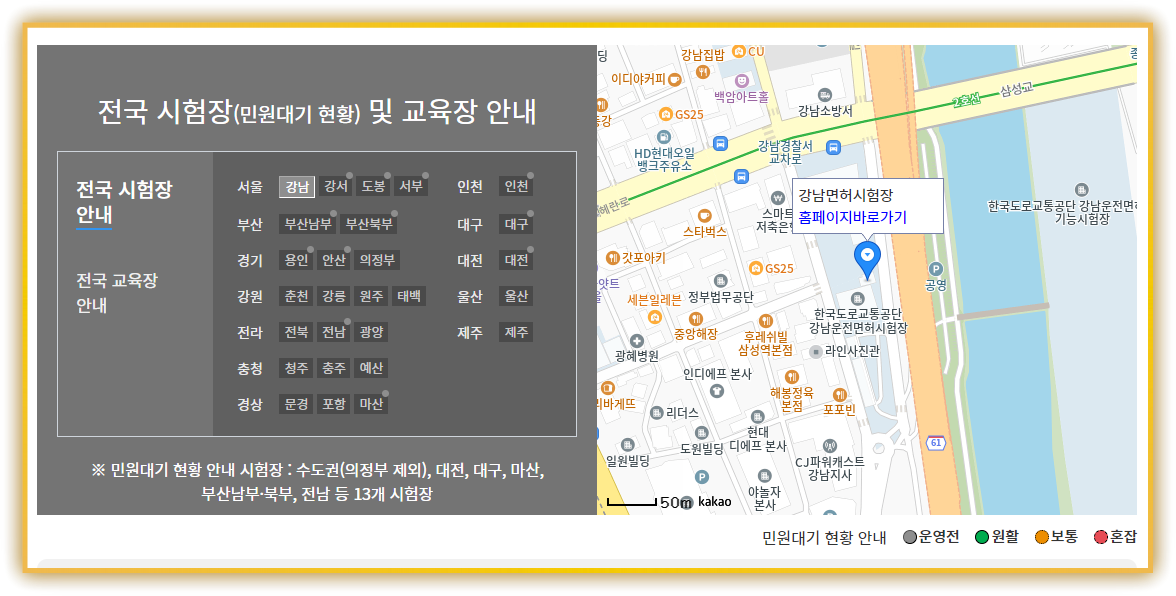Switch to 전국 교육장 안내 tab
This screenshot has width=1176, height=596.
point(117,293)
